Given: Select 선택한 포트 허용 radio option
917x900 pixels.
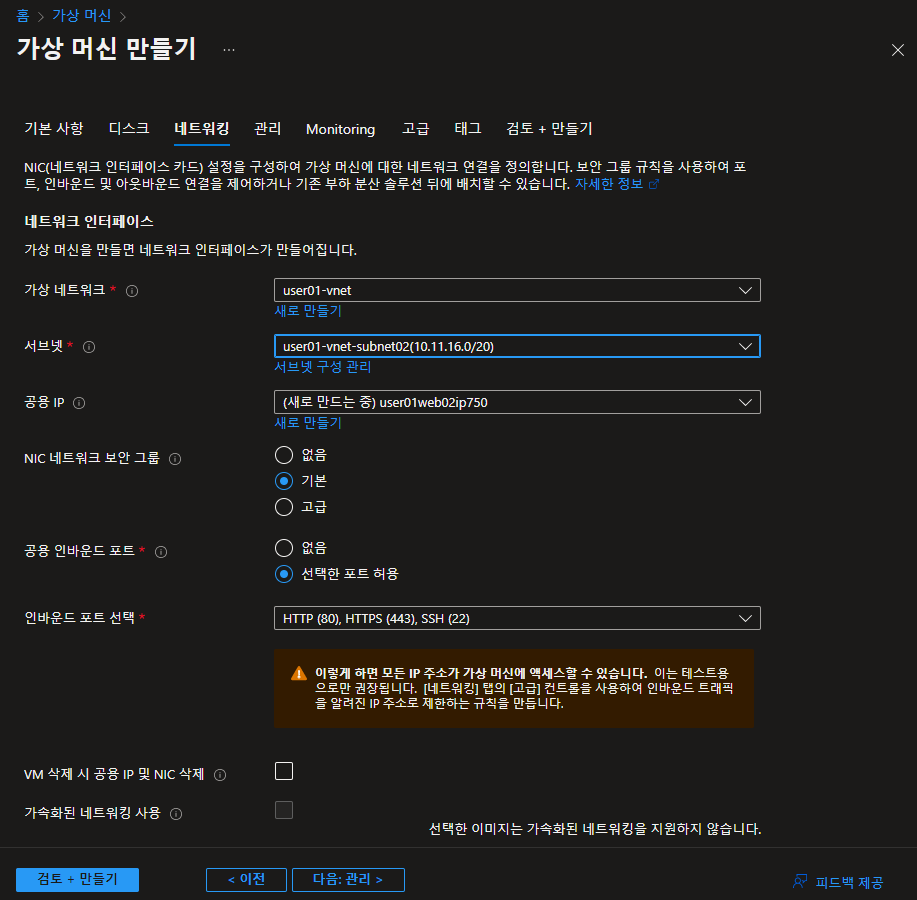Looking at the screenshot, I should pos(284,574).
